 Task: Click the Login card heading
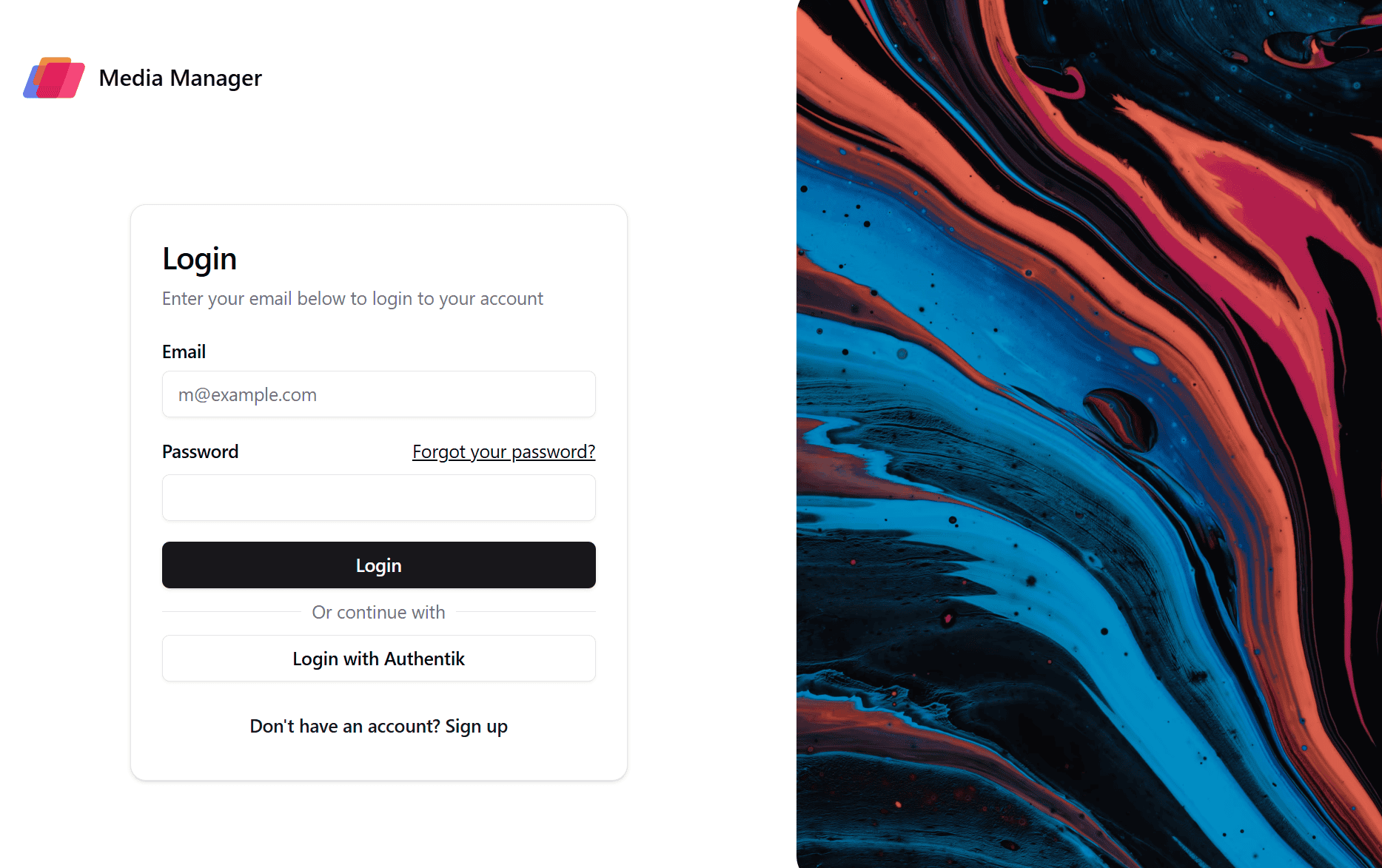199,259
